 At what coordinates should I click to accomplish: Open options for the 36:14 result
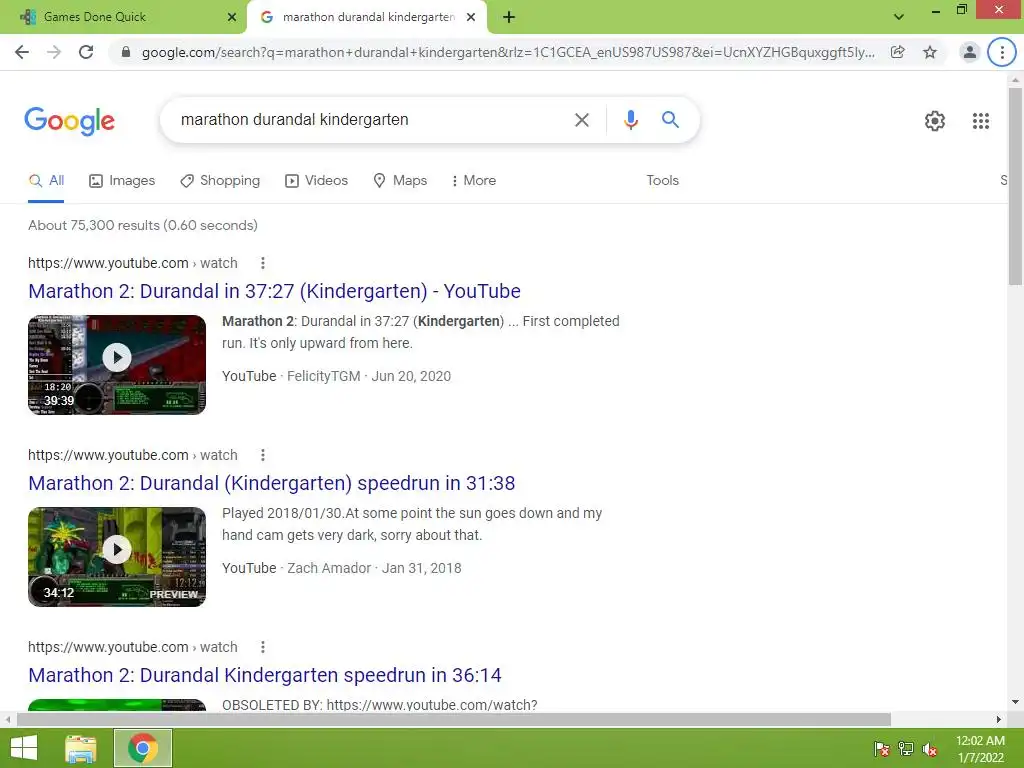coord(263,647)
